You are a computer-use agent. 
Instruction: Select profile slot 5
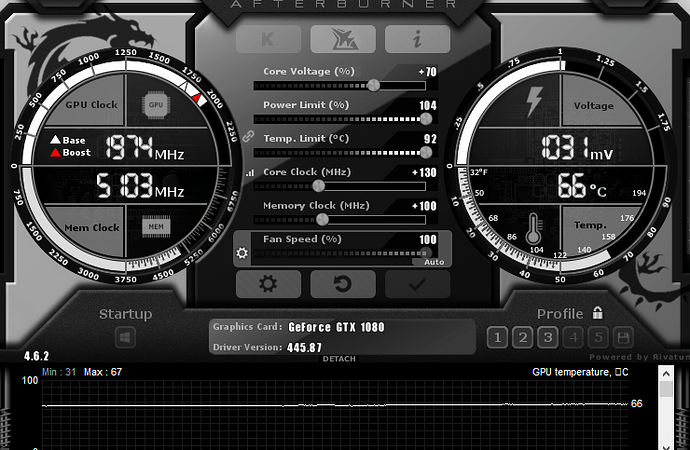(x=598, y=338)
